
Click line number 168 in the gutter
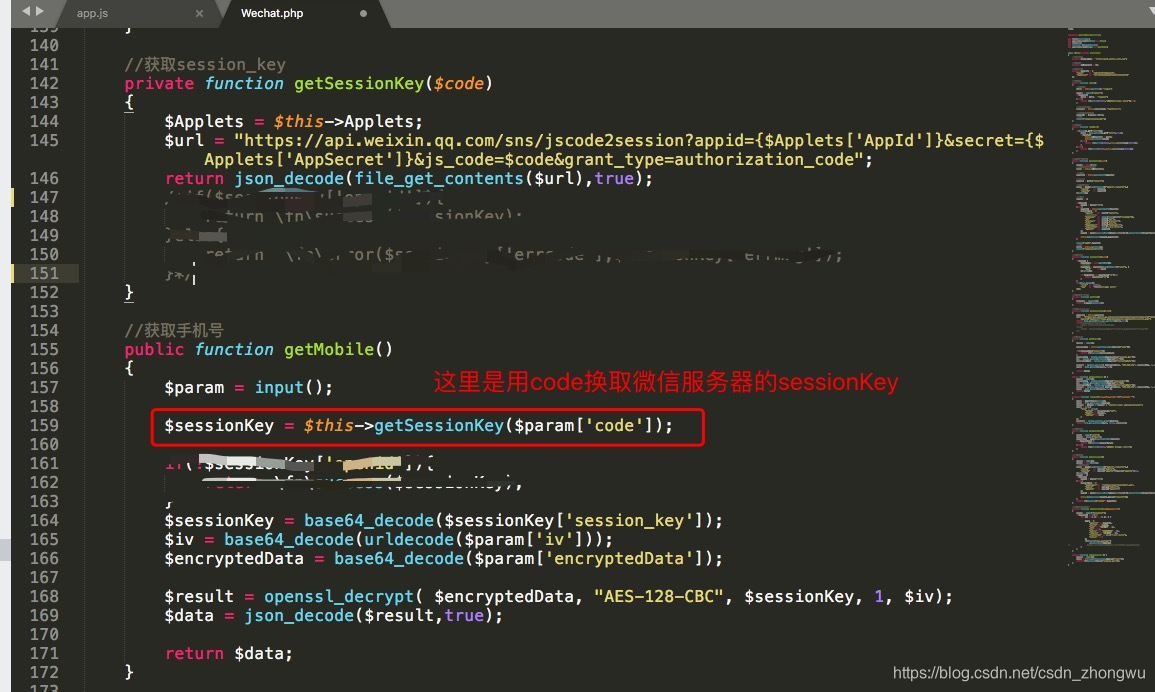[44, 596]
